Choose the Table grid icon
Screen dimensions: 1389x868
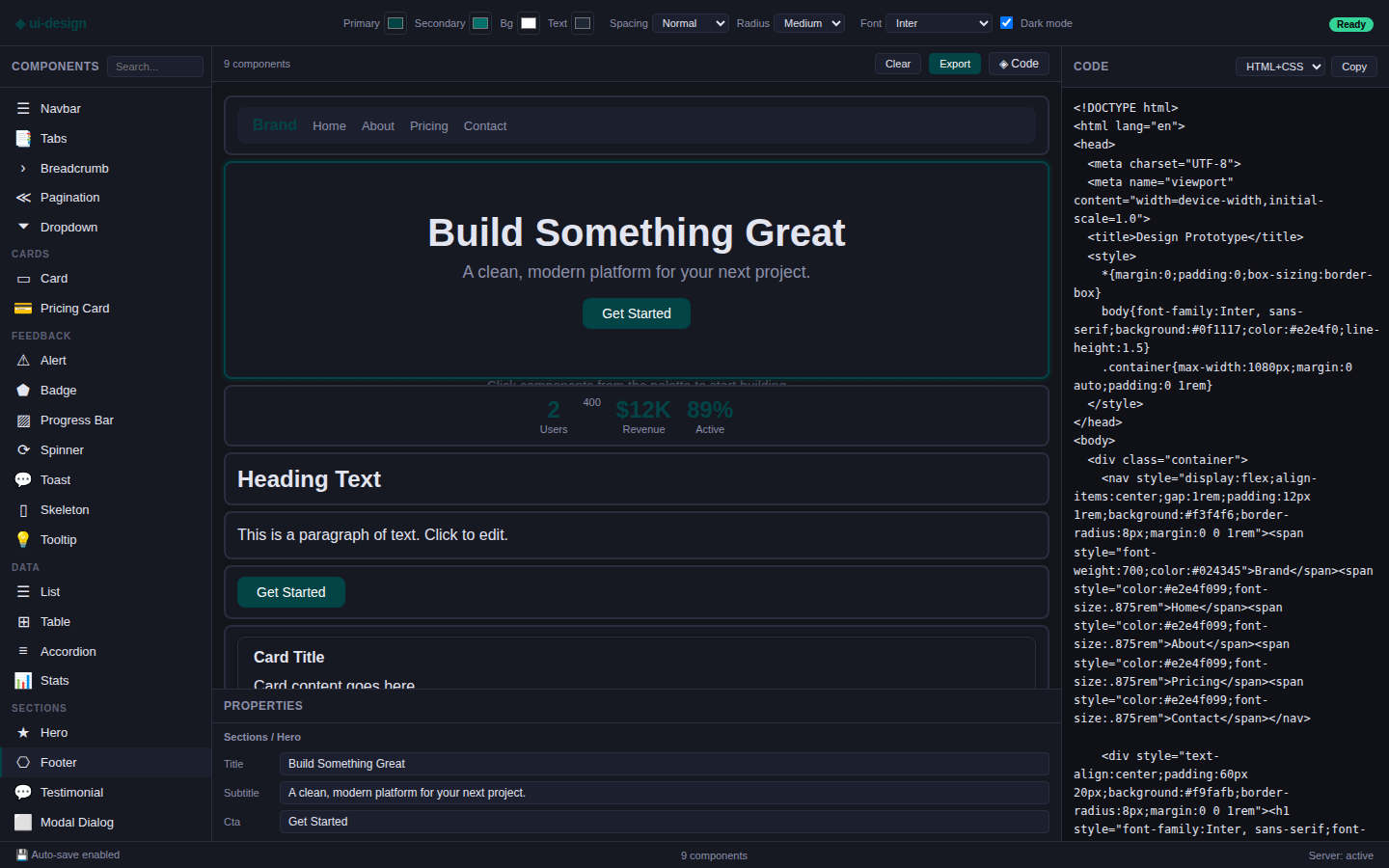[x=23, y=622]
